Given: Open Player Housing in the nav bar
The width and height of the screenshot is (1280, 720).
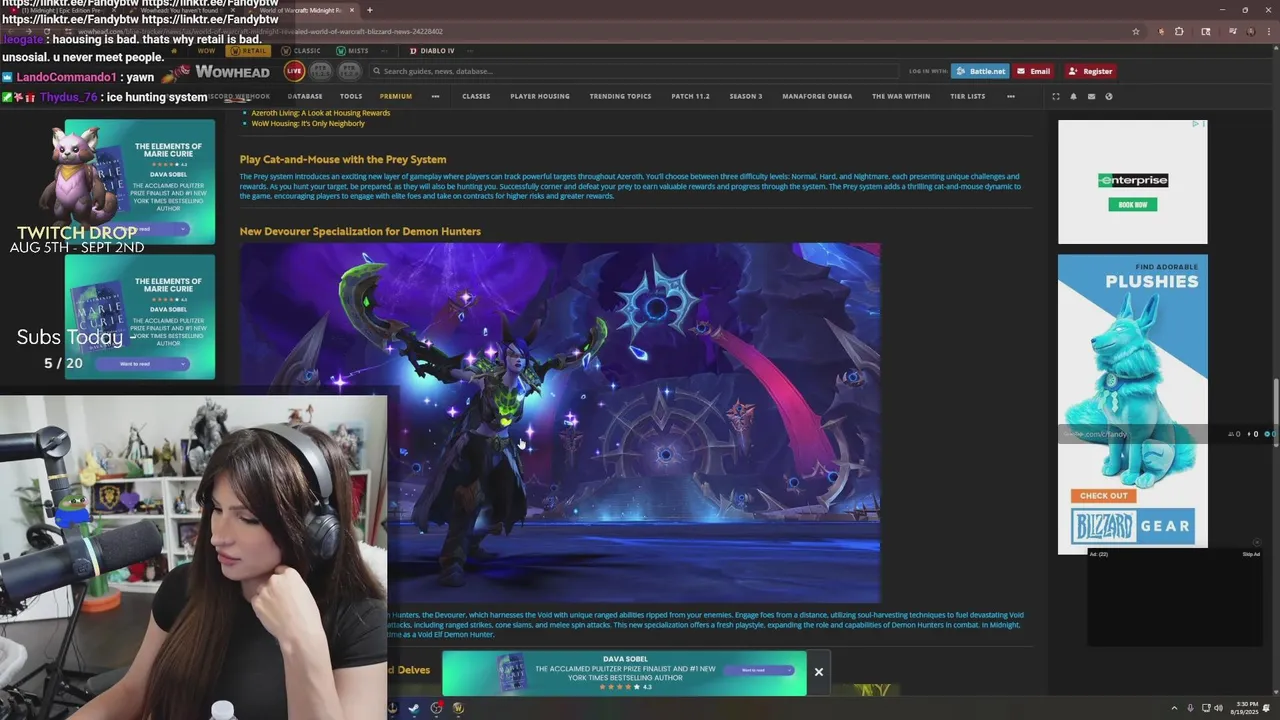Looking at the screenshot, I should (x=540, y=96).
